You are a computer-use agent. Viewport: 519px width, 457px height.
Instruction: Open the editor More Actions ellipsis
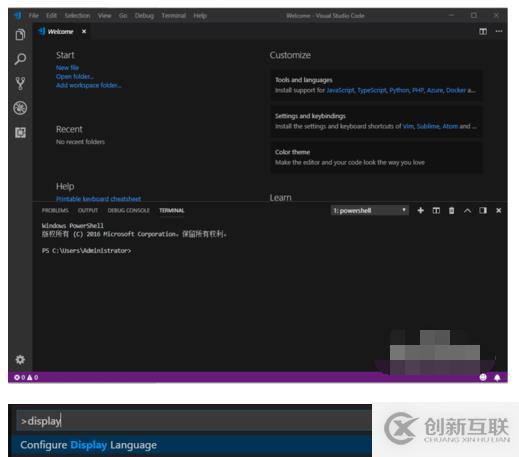[499, 31]
